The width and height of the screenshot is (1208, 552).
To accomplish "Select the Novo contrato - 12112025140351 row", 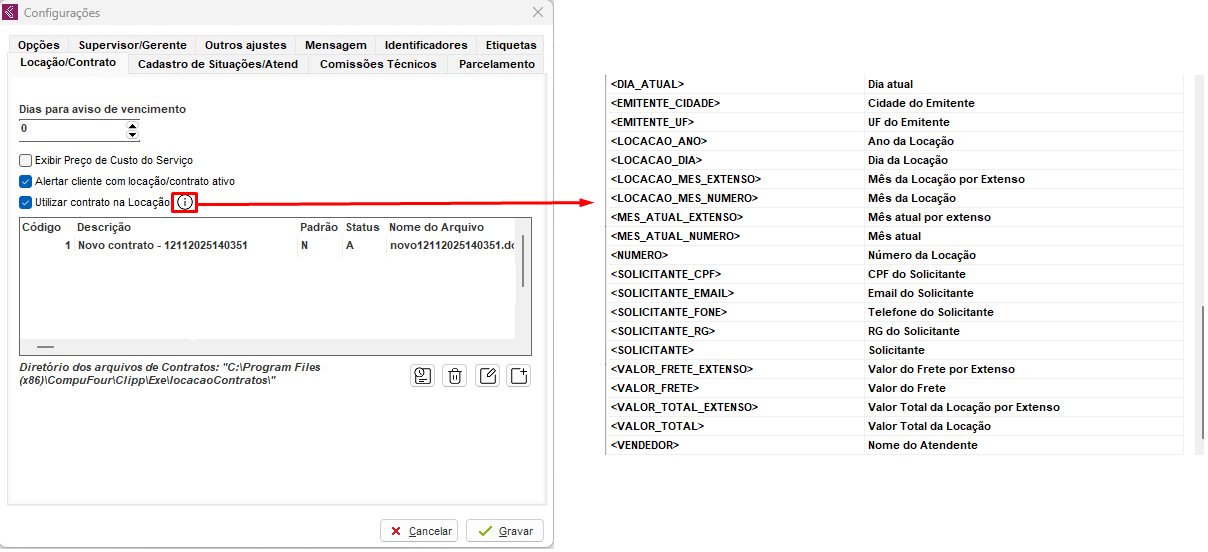I will (162, 245).
